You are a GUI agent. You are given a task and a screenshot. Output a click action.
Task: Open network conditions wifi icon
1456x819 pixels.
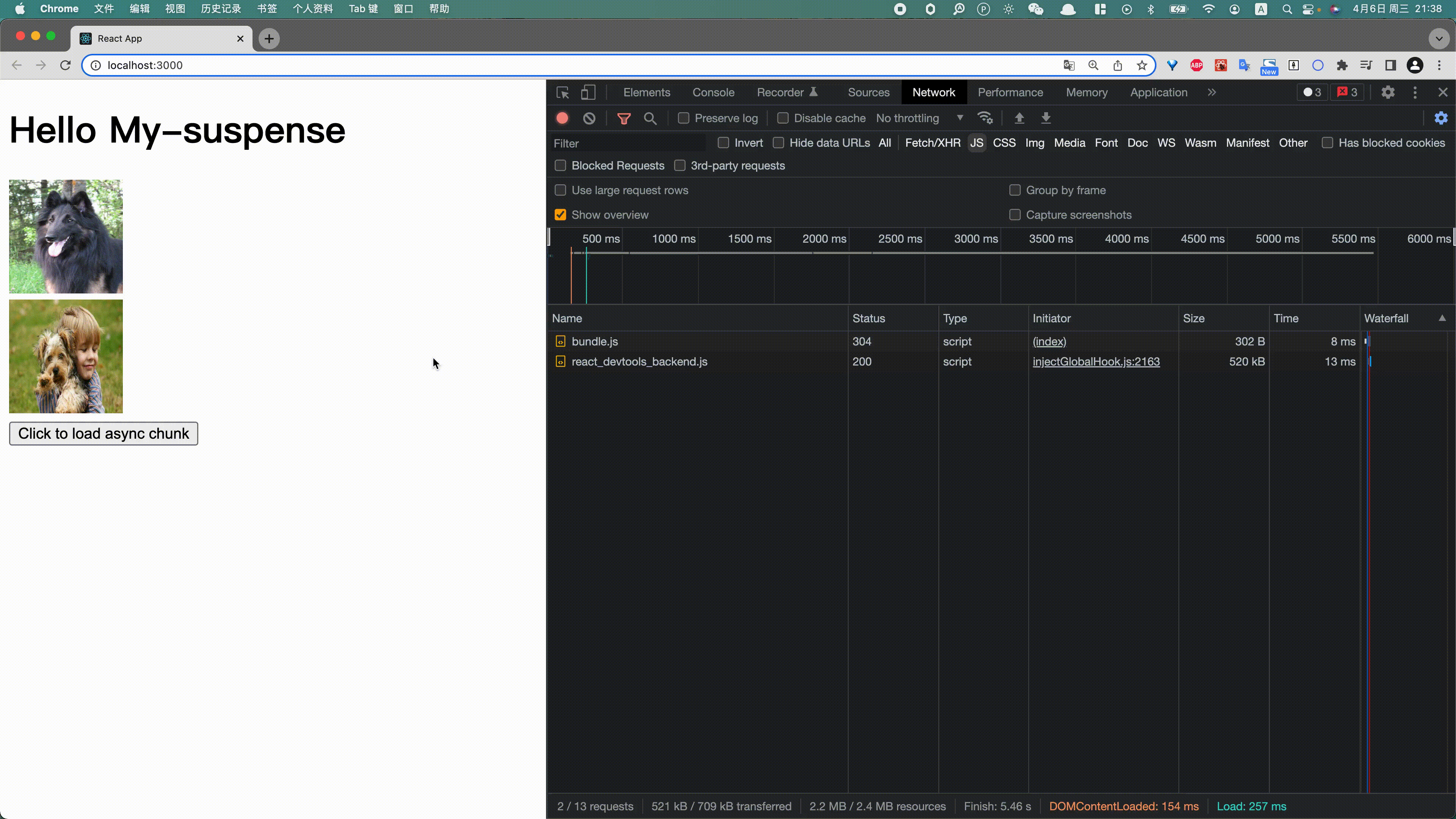pyautogui.click(x=985, y=118)
